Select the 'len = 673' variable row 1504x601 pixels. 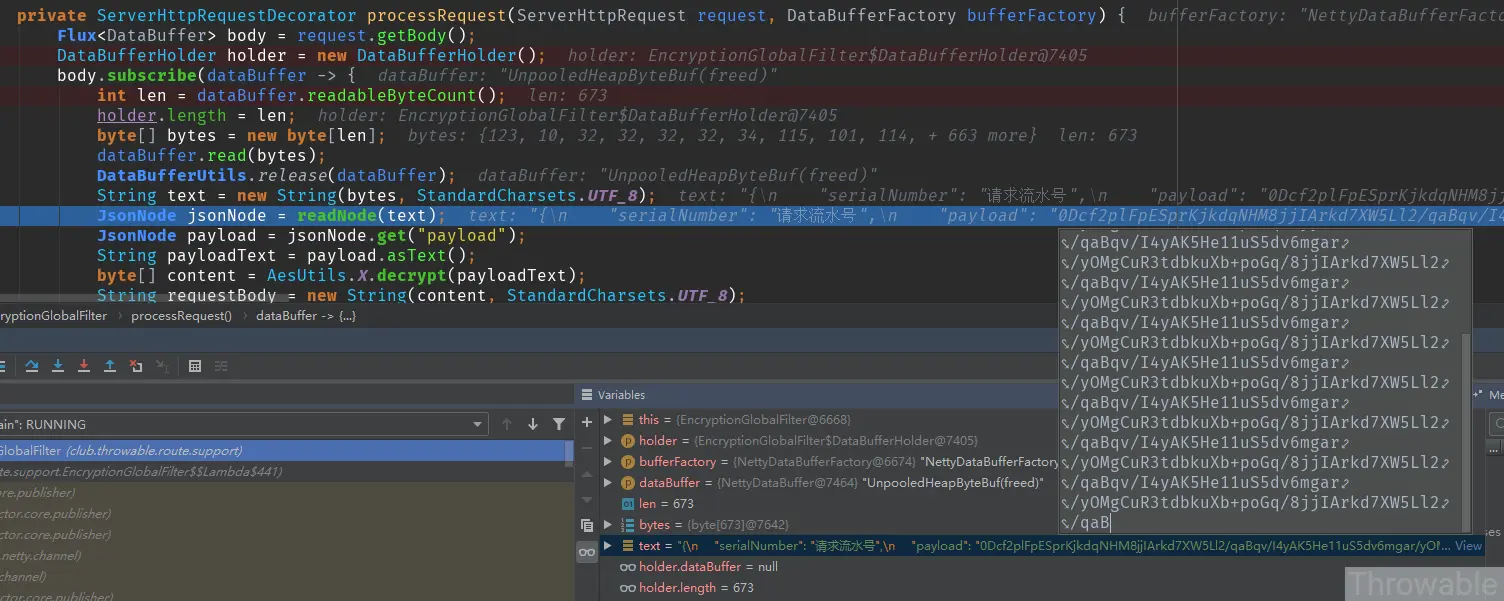click(x=666, y=503)
